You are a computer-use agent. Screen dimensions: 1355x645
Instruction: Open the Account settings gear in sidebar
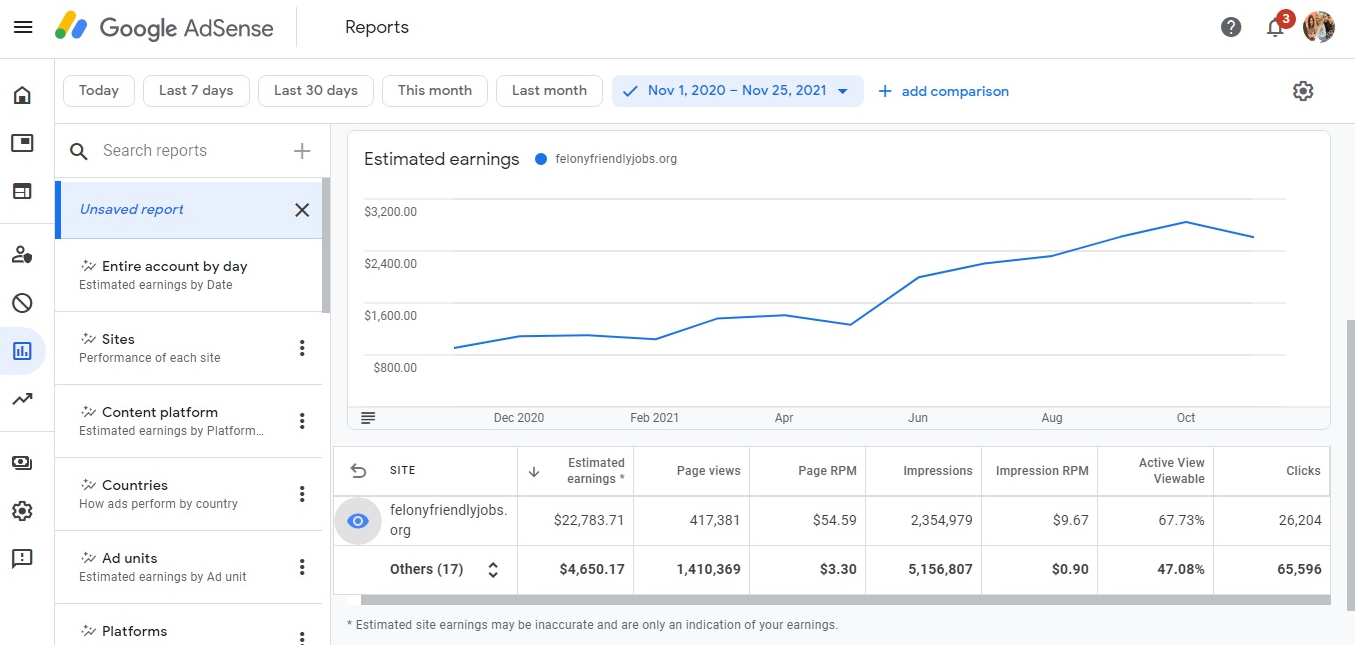(x=22, y=511)
